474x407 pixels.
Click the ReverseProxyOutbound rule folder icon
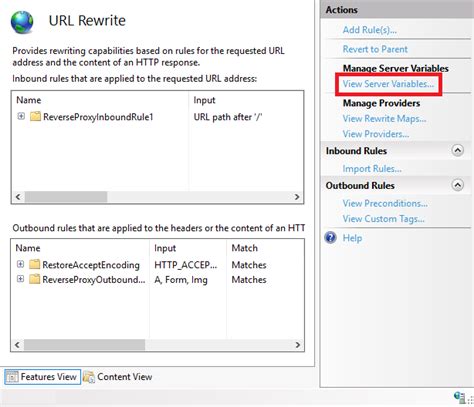pyautogui.click(x=34, y=279)
